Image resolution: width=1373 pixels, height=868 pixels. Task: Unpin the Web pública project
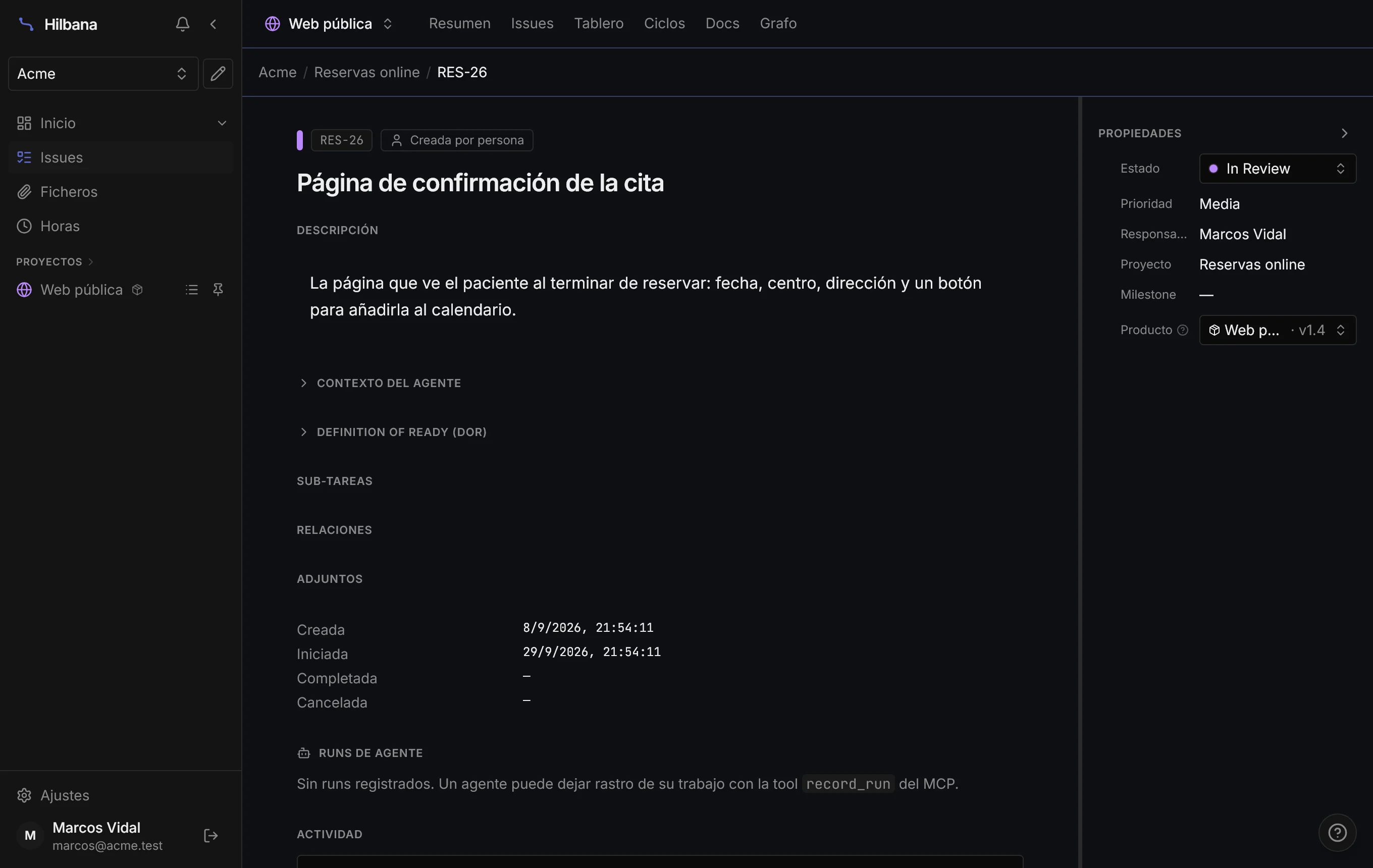click(218, 290)
